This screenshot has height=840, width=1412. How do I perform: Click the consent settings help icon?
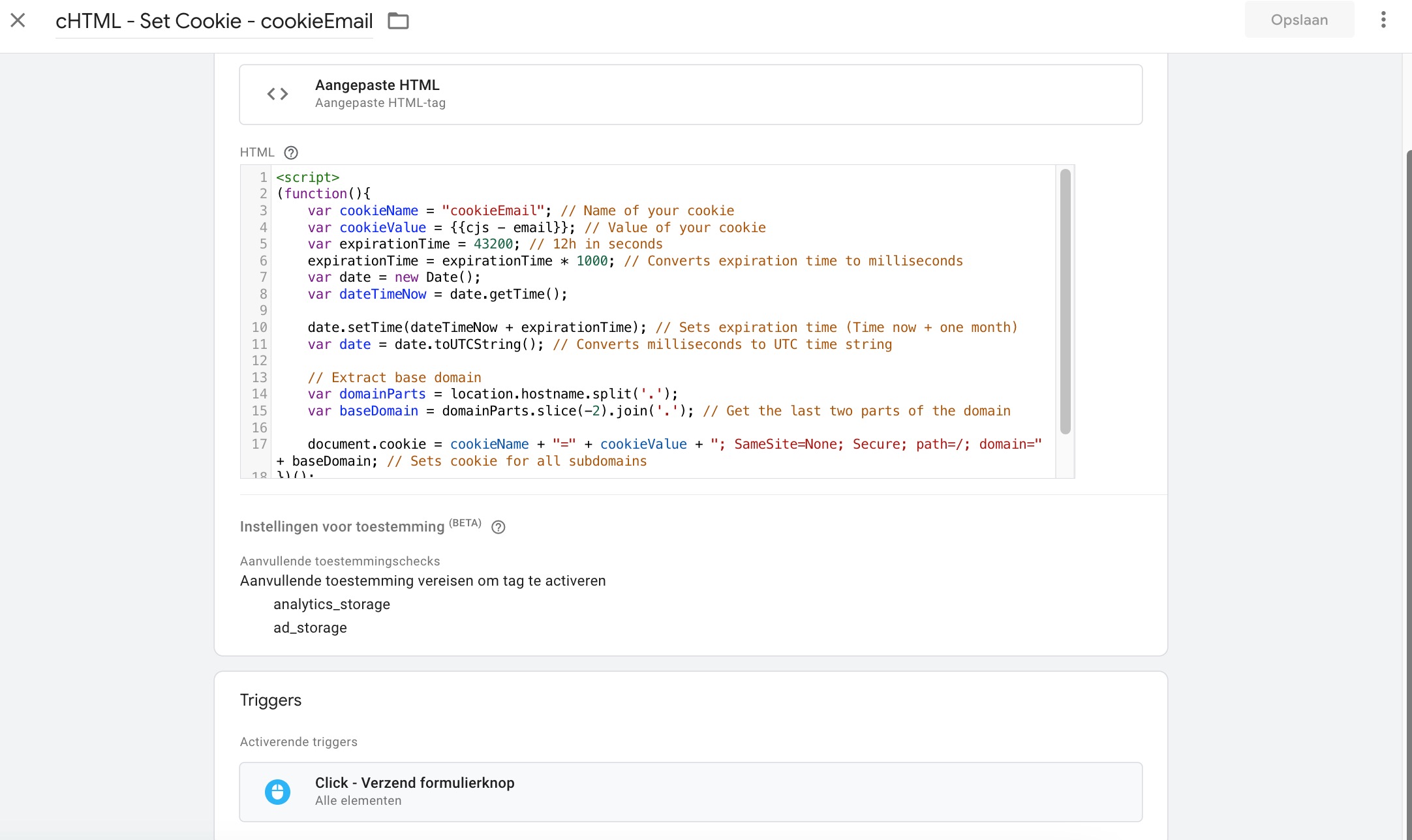pyautogui.click(x=498, y=527)
